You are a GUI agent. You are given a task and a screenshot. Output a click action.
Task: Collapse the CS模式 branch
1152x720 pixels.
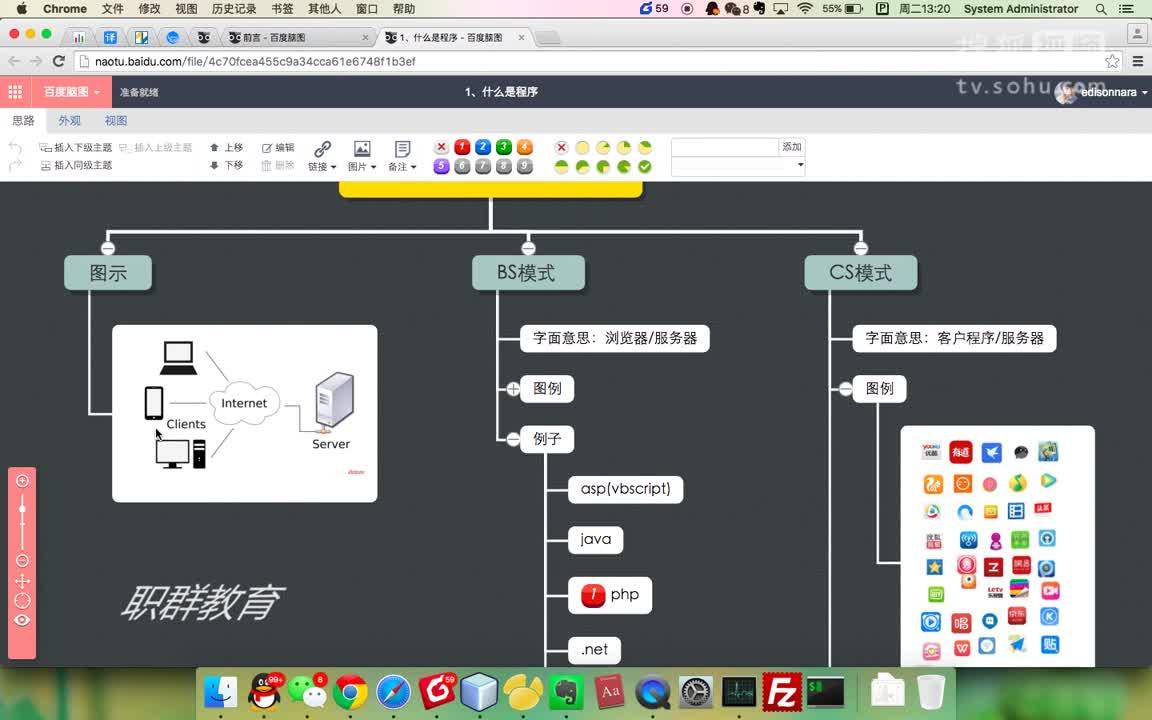click(860, 247)
